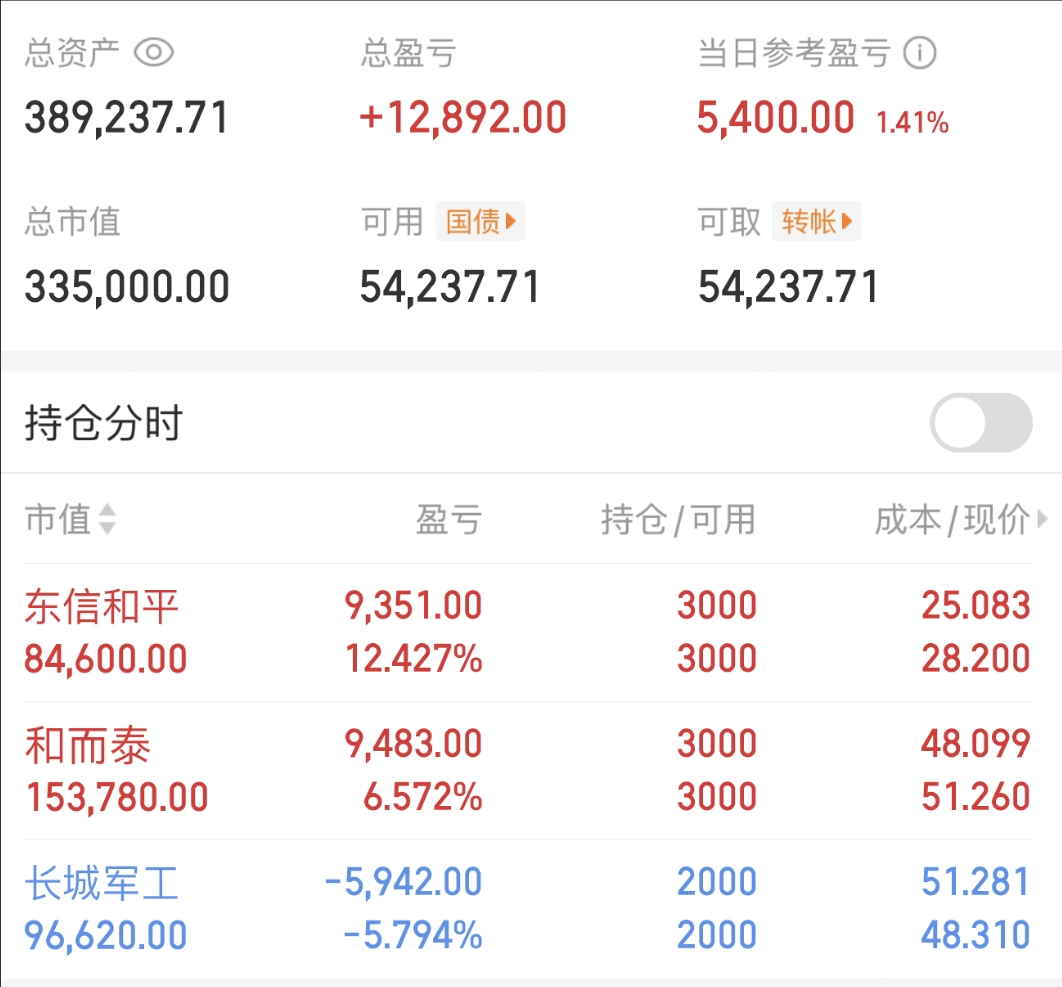
Task: Tap 长城军工 loss amount -5,942.00
Action: coord(403,882)
